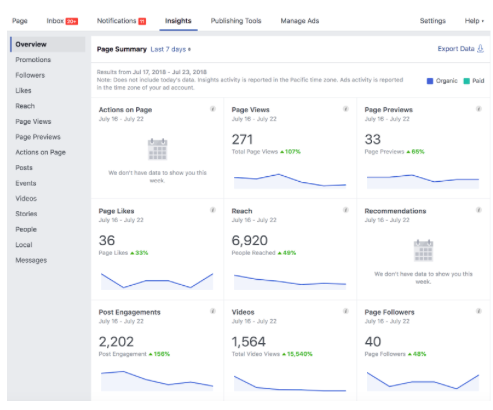Click the Page Views line chart
493x410 pixels.
tap(290, 181)
